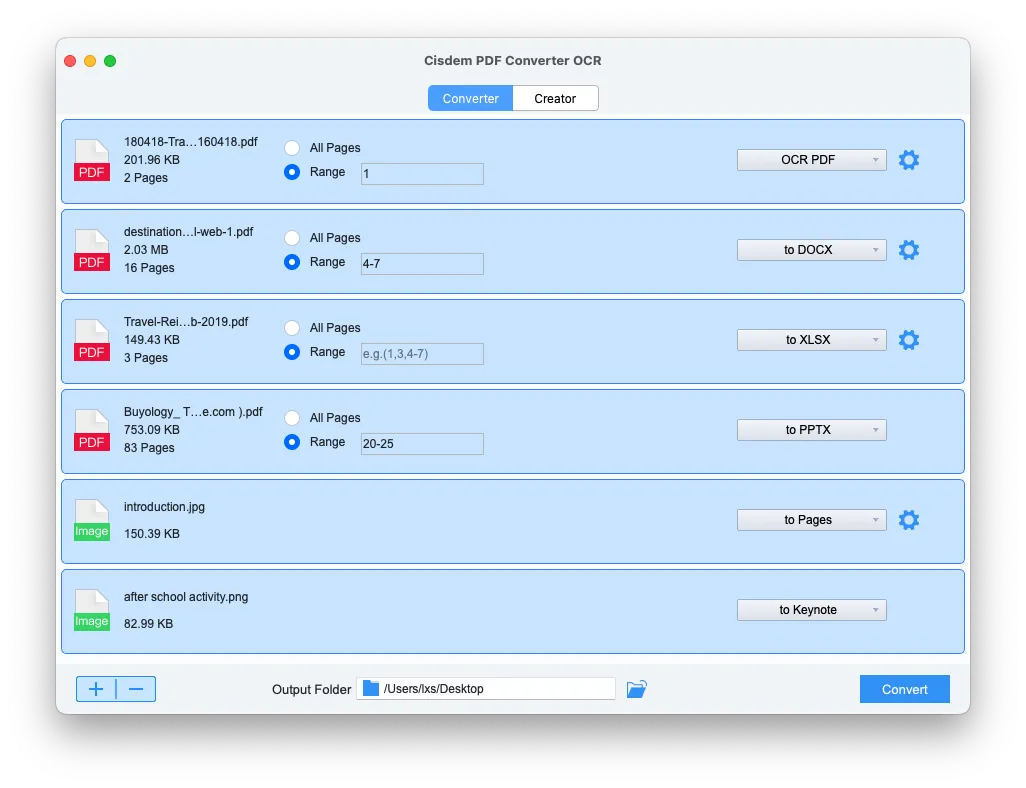Click the PDF file icon of Travel-Rei…b-2019.pdf
1026x788 pixels.
pos(92,340)
